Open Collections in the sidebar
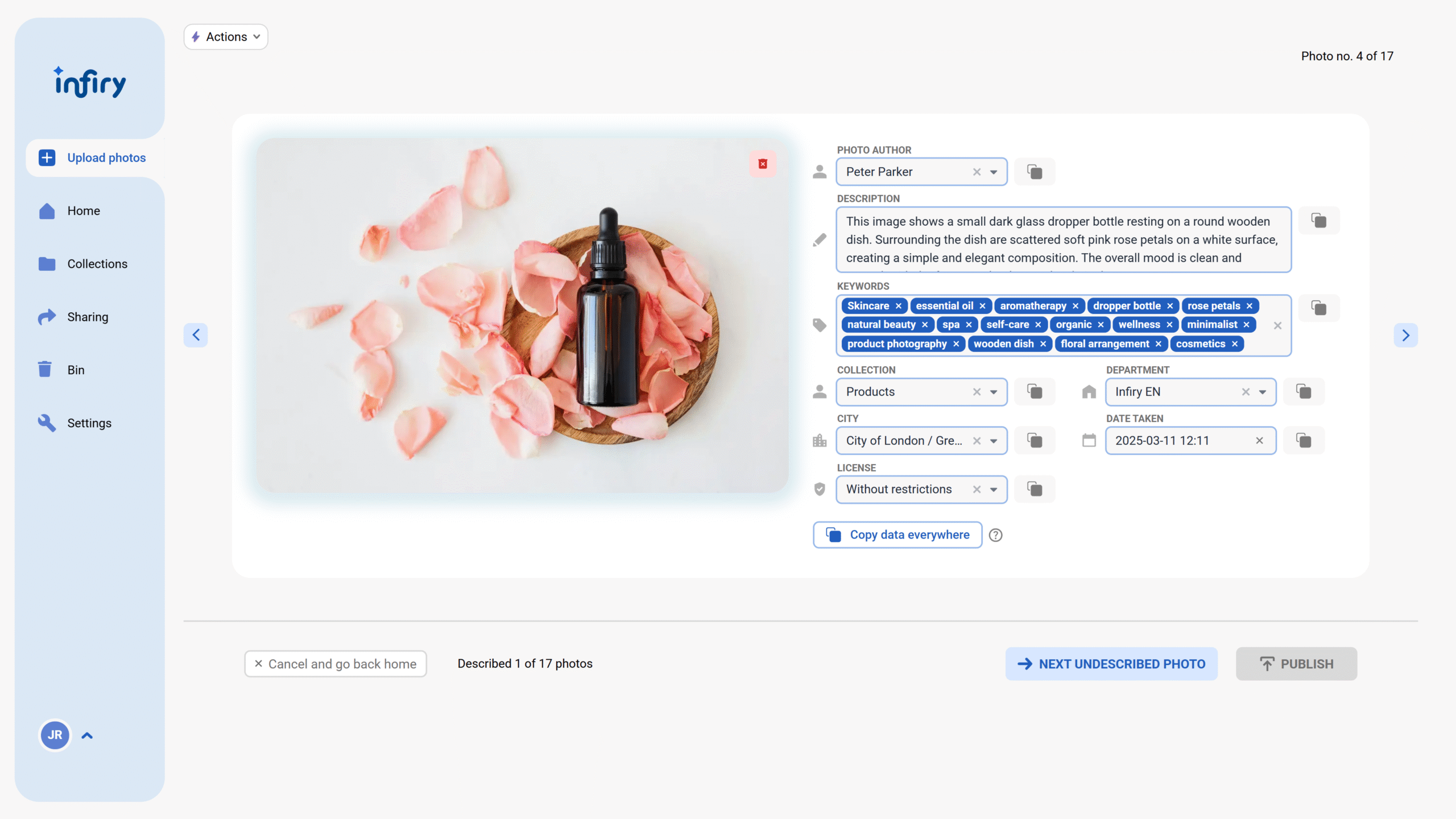This screenshot has height=819, width=1456. tap(97, 264)
